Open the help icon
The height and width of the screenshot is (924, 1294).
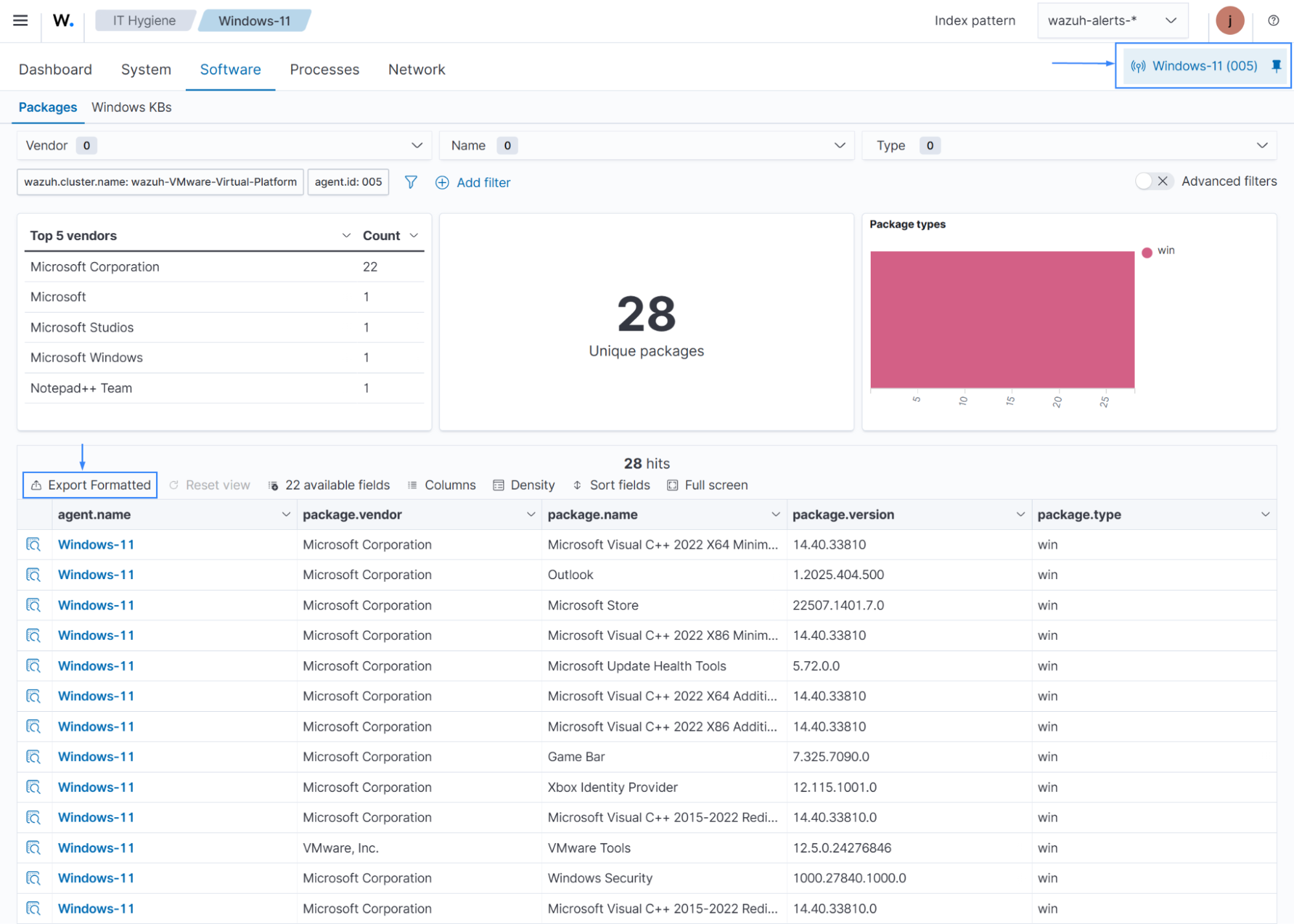1273,21
